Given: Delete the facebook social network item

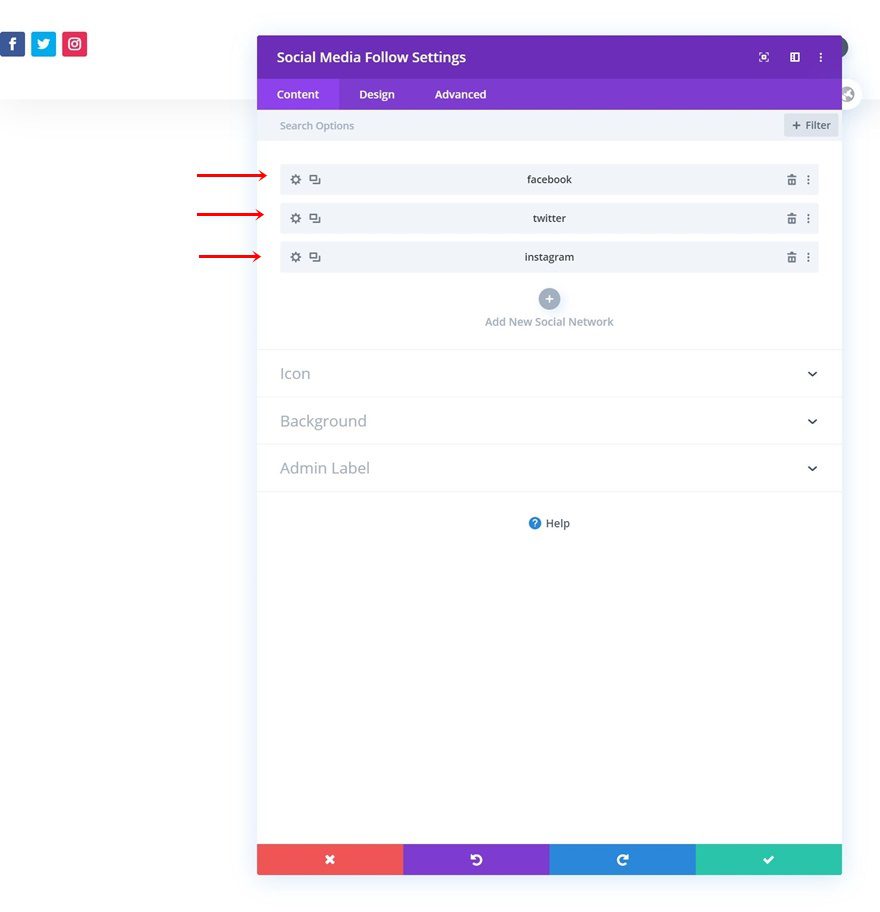Looking at the screenshot, I should [792, 179].
